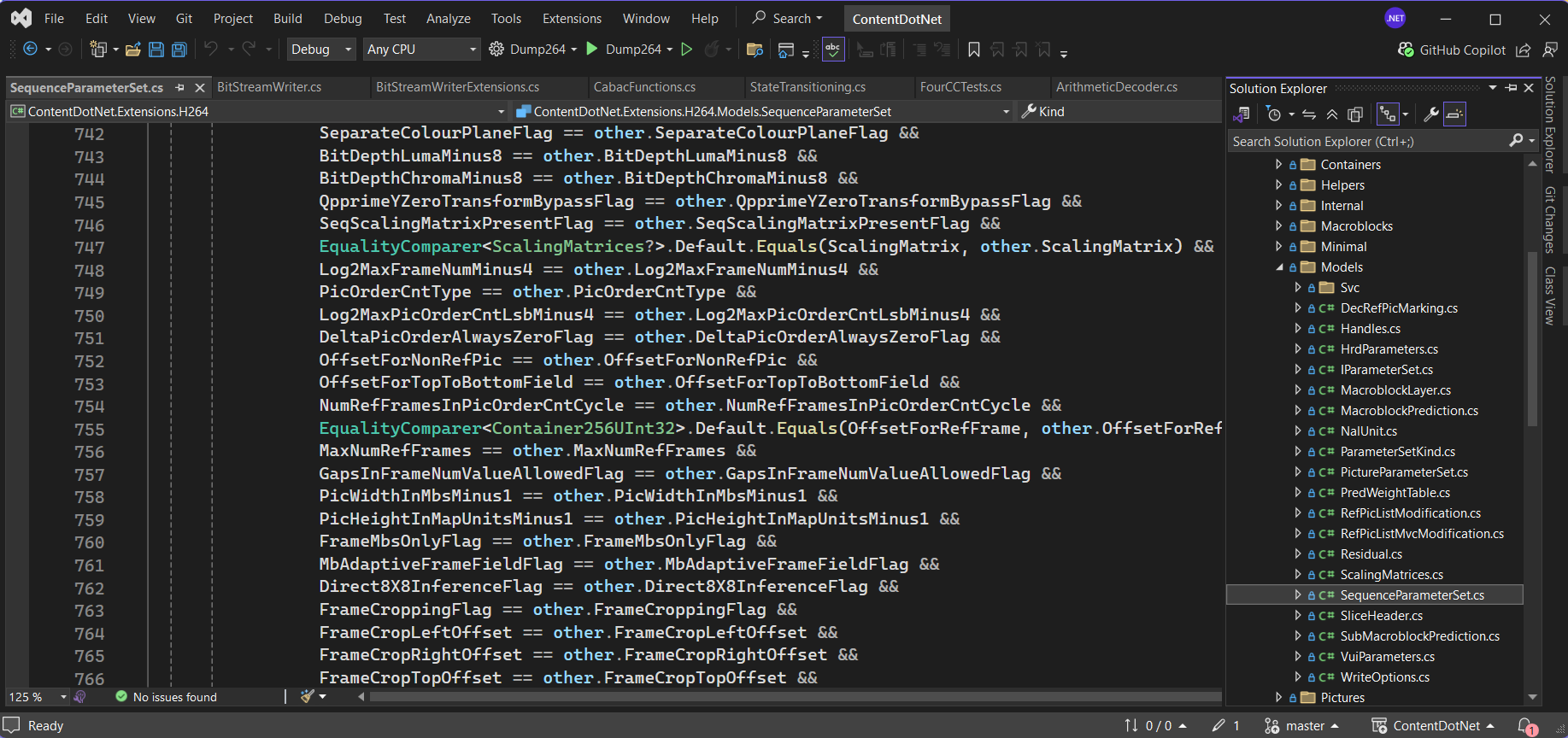The width and height of the screenshot is (1568, 738).
Task: Click the .NET account badge
Action: [1395, 18]
